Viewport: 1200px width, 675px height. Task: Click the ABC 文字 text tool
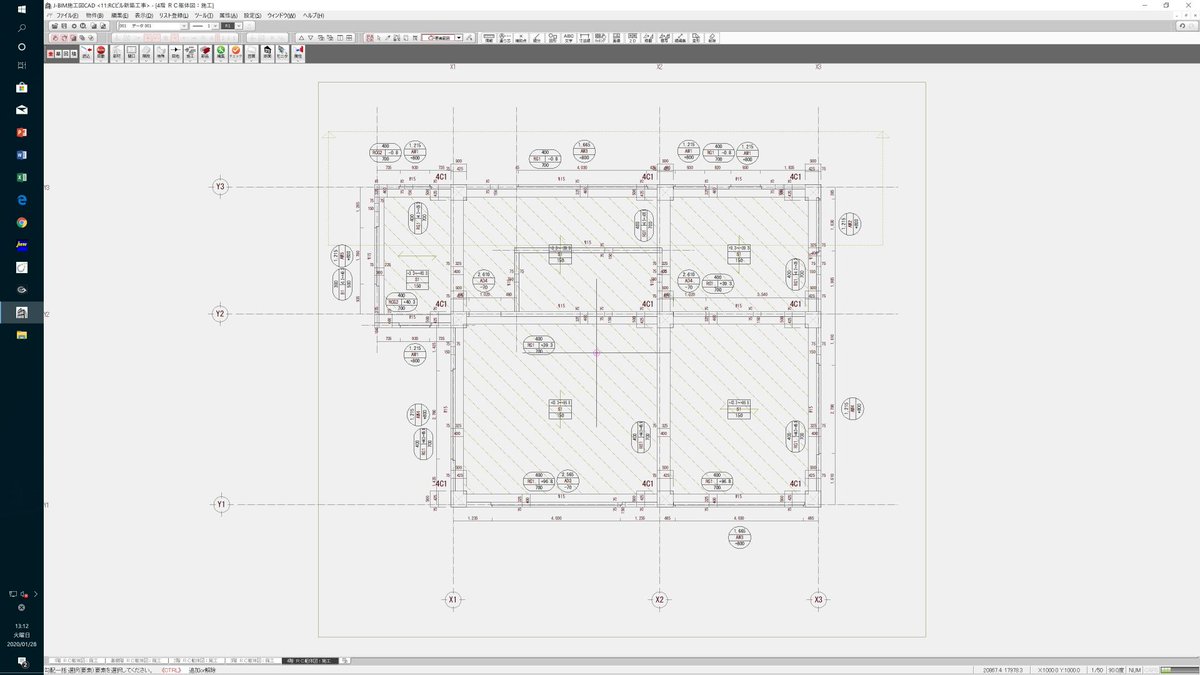coord(569,38)
